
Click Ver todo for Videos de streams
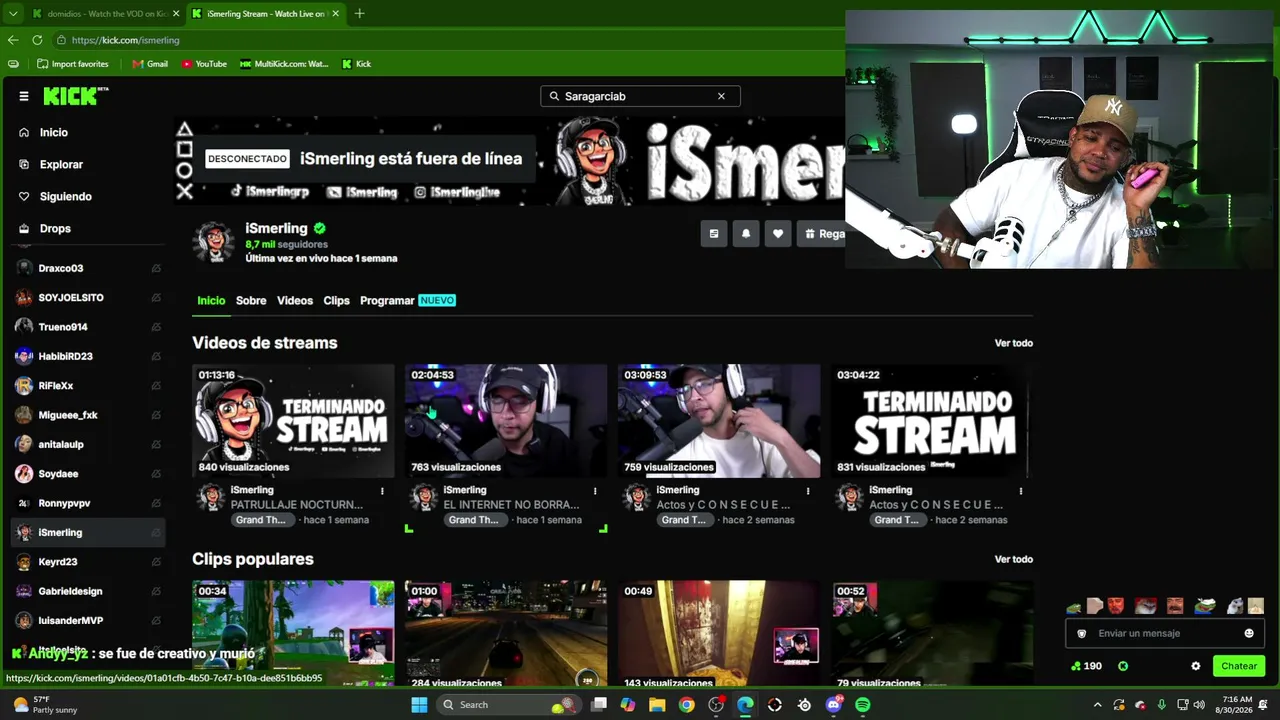coord(1013,343)
